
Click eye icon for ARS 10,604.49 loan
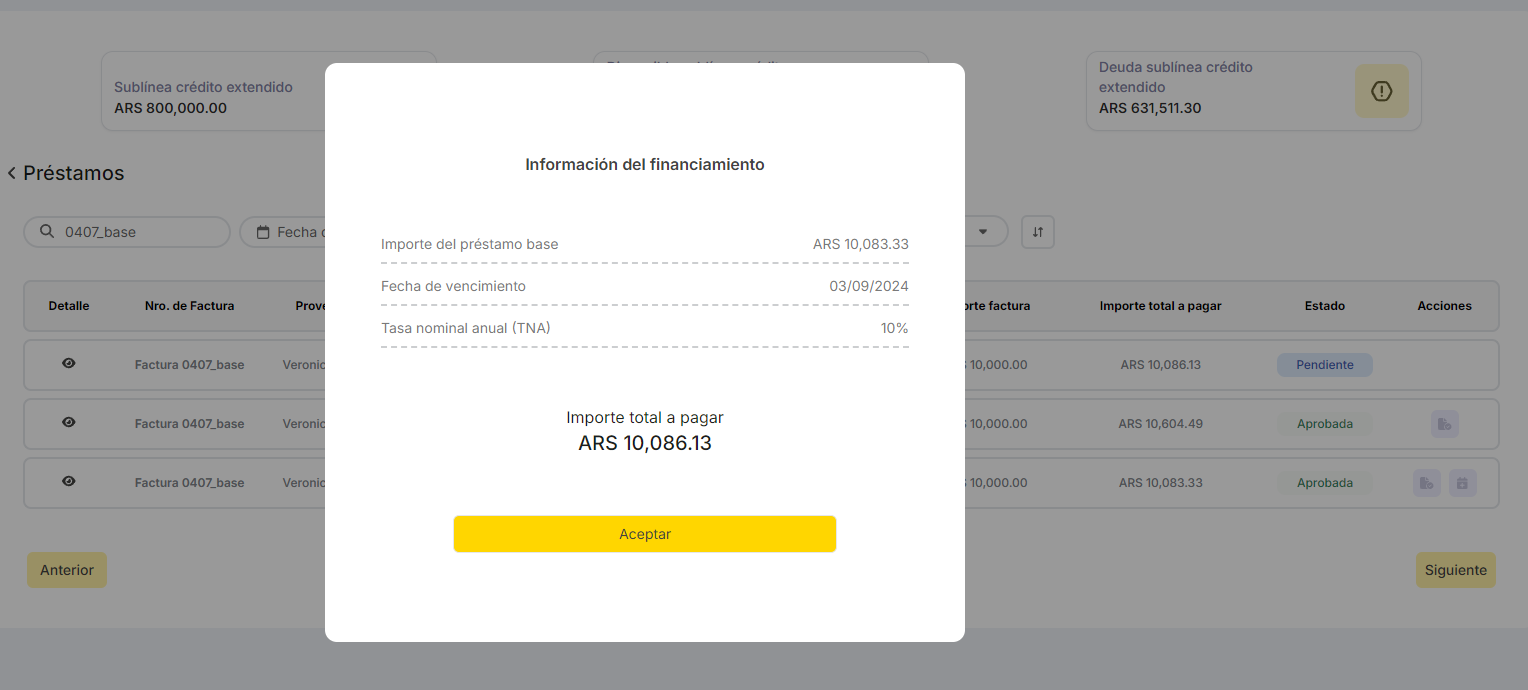(x=69, y=423)
